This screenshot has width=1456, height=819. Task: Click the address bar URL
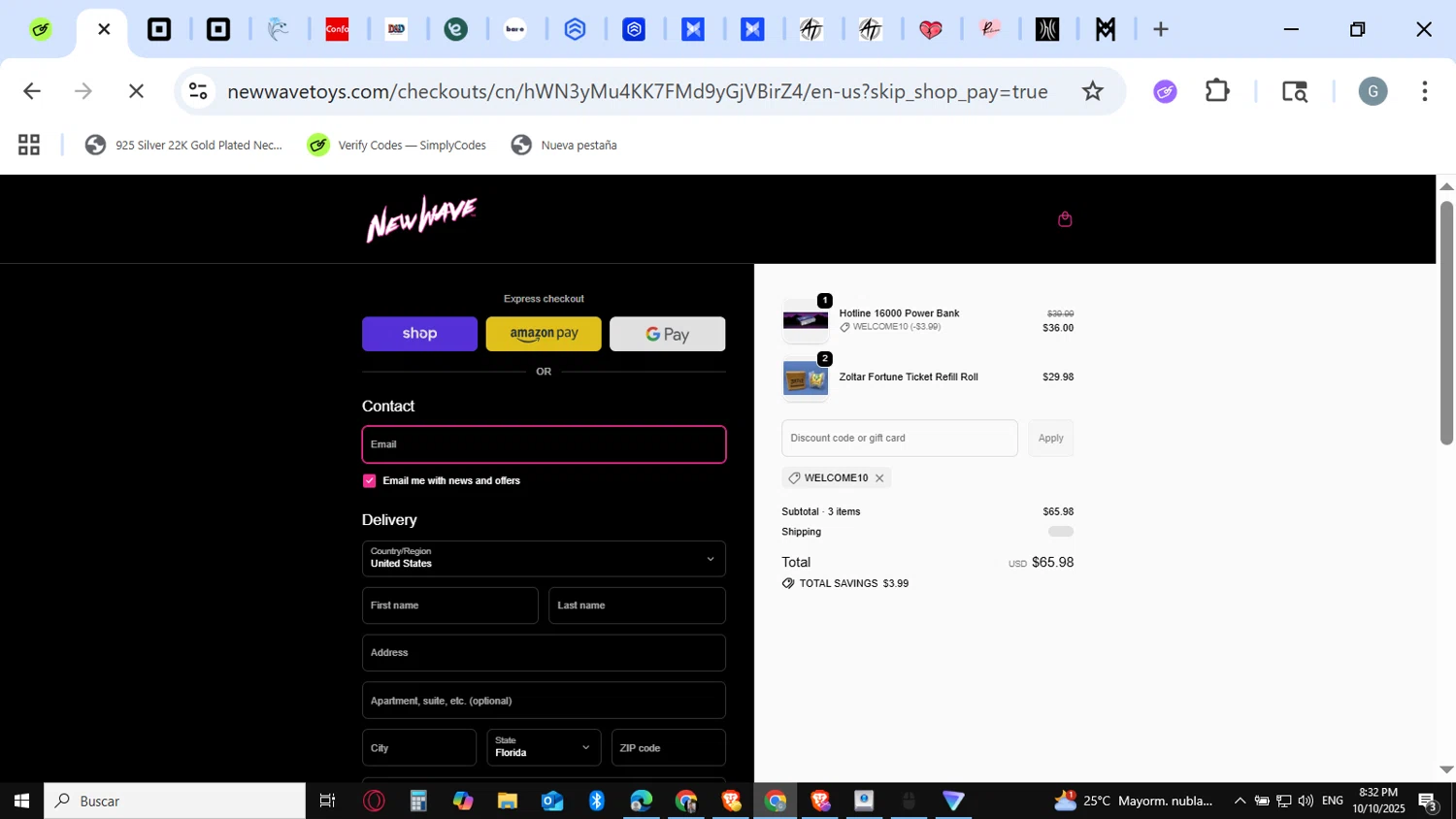click(638, 91)
